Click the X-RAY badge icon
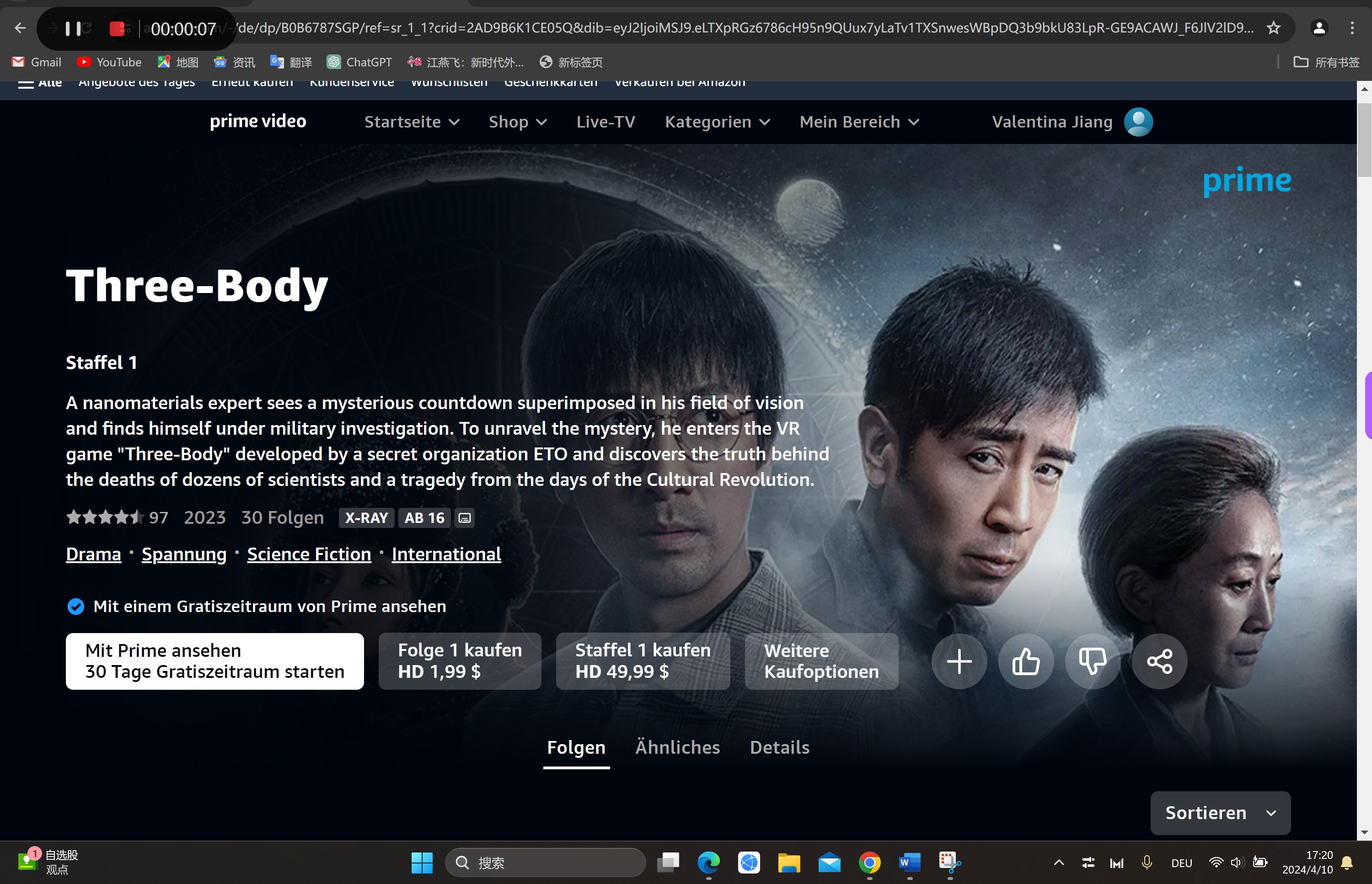Image resolution: width=1372 pixels, height=884 pixels. click(367, 517)
